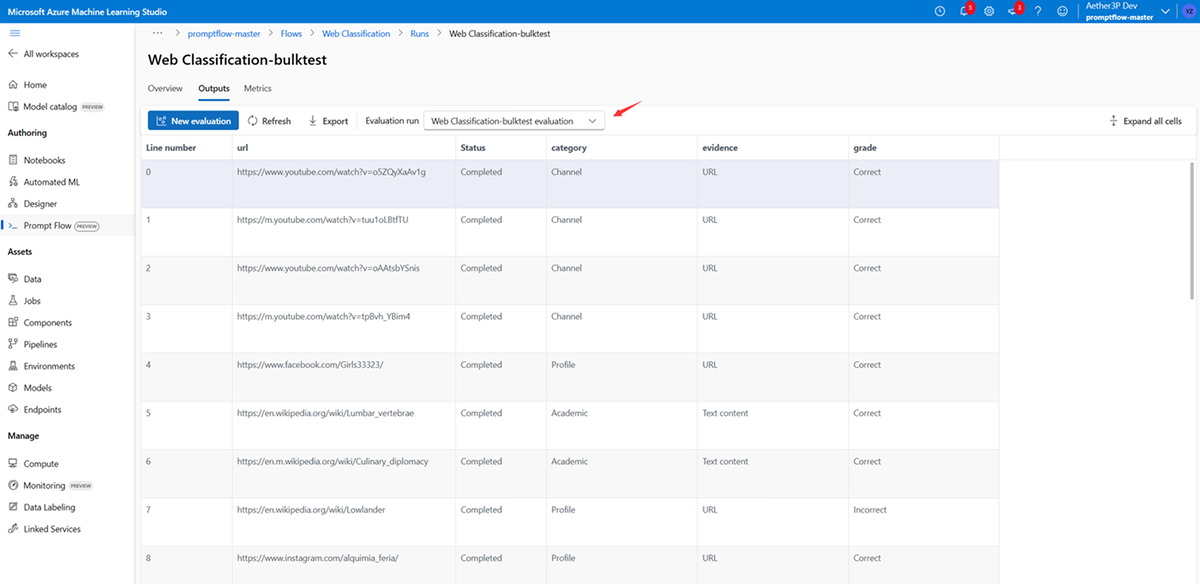
Task: Open the Flows breadcrumb link
Action: (291, 34)
